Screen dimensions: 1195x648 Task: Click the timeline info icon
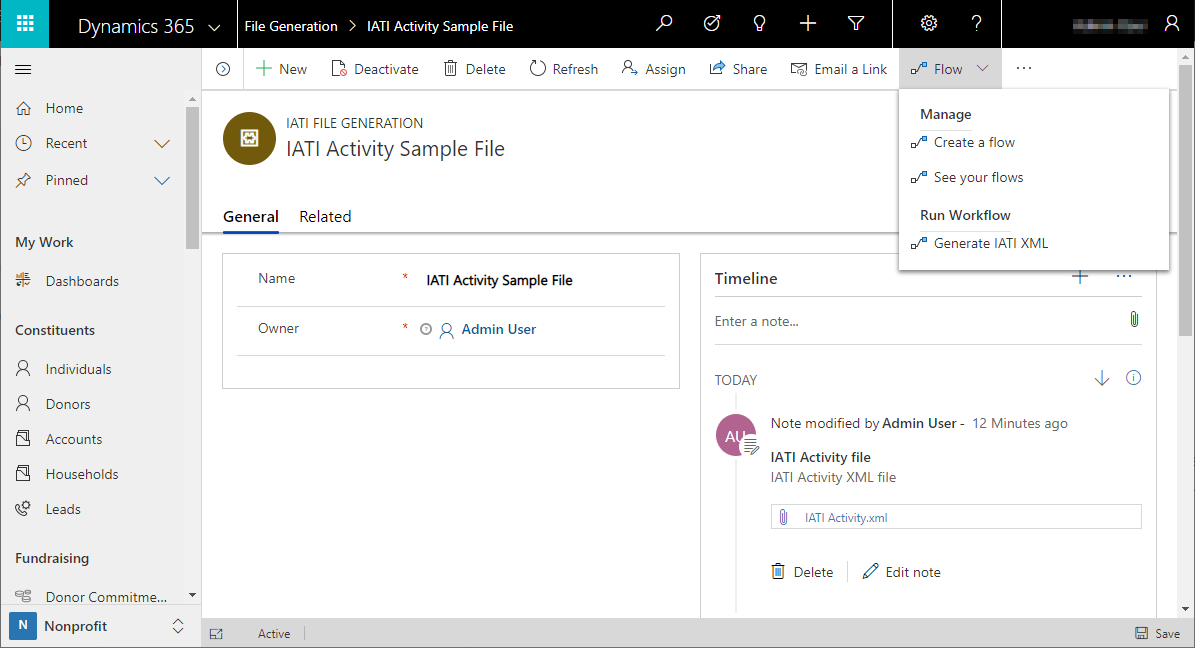click(1133, 378)
